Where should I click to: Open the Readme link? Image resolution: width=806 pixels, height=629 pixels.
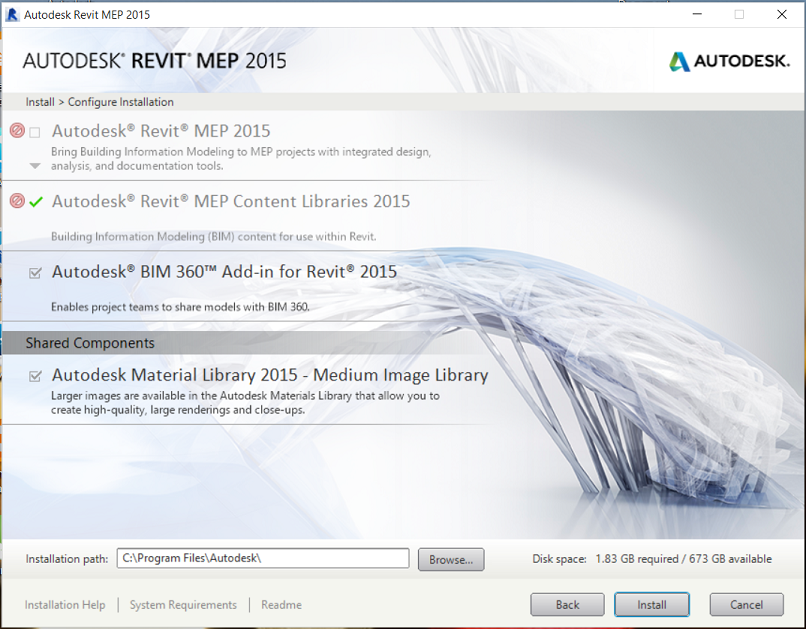(281, 605)
